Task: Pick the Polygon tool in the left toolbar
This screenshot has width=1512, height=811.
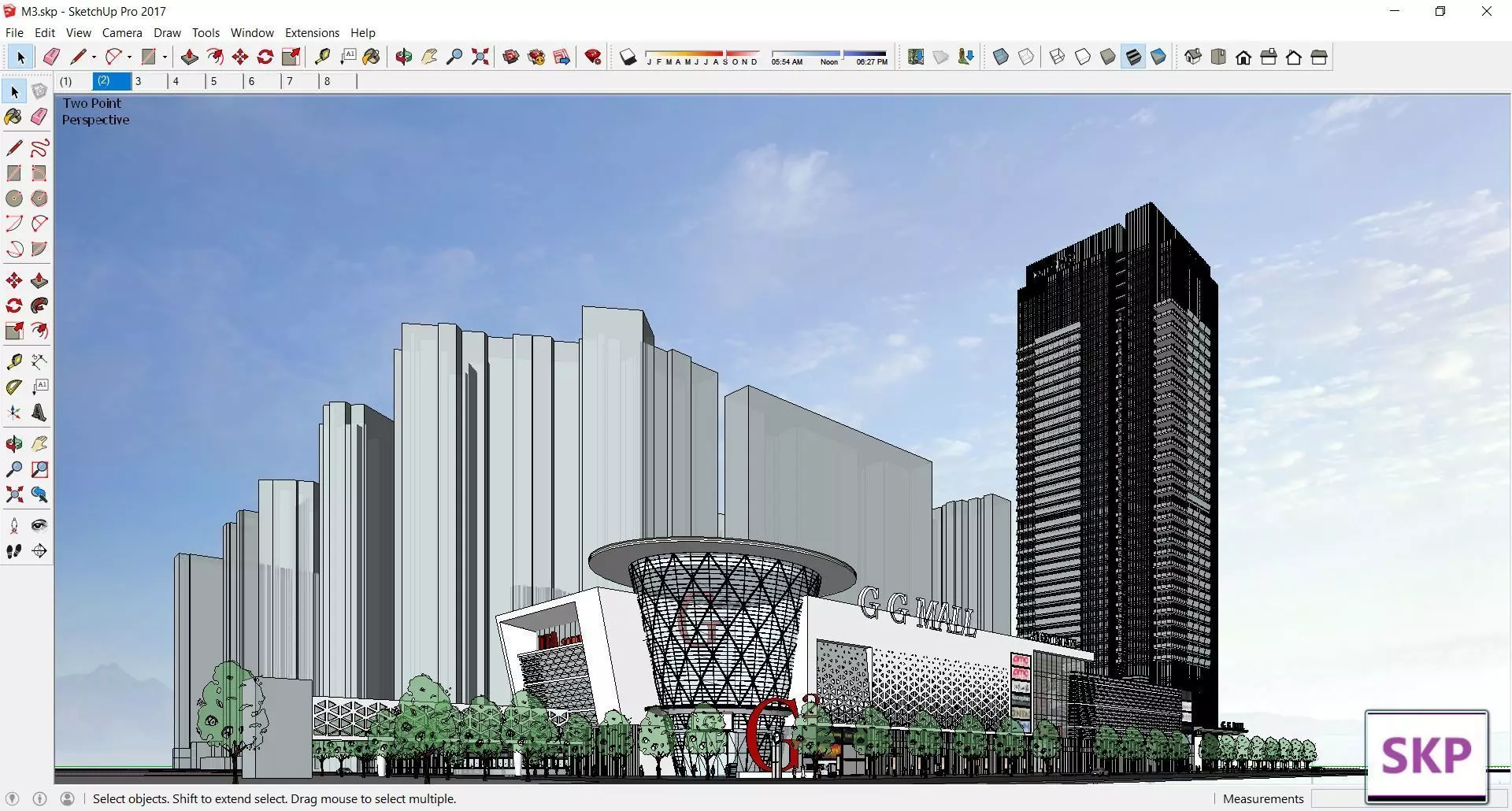Action: coord(39,198)
